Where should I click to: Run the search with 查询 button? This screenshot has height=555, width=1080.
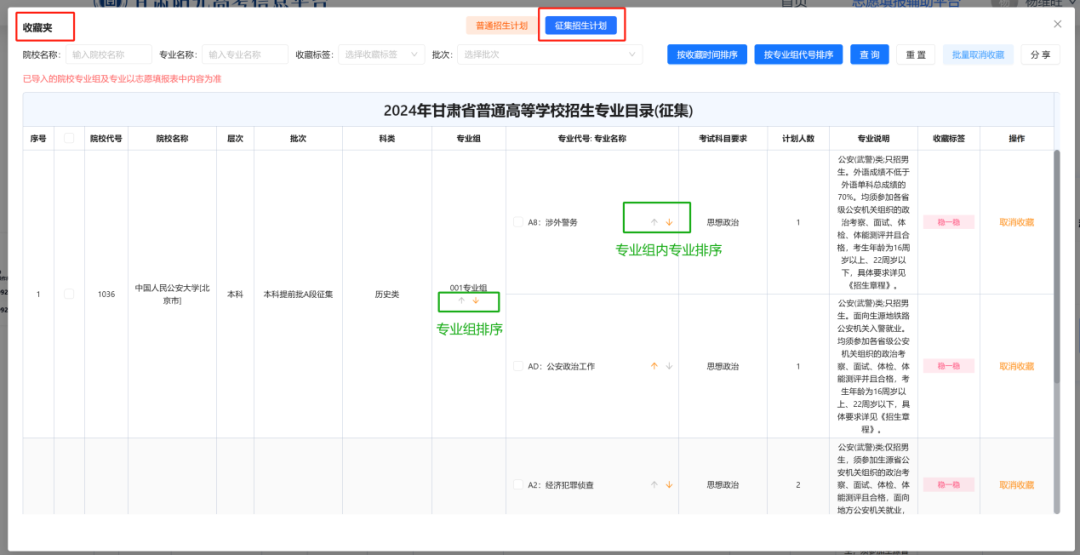click(x=869, y=55)
